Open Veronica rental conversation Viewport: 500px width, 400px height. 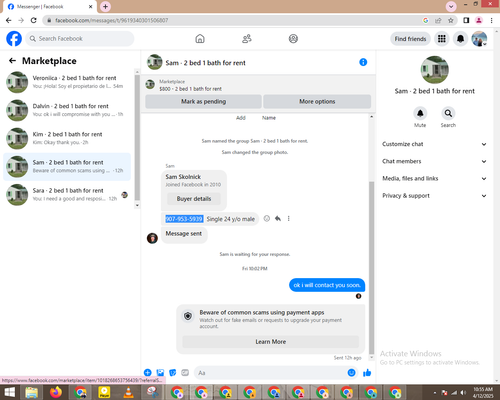(x=67, y=82)
